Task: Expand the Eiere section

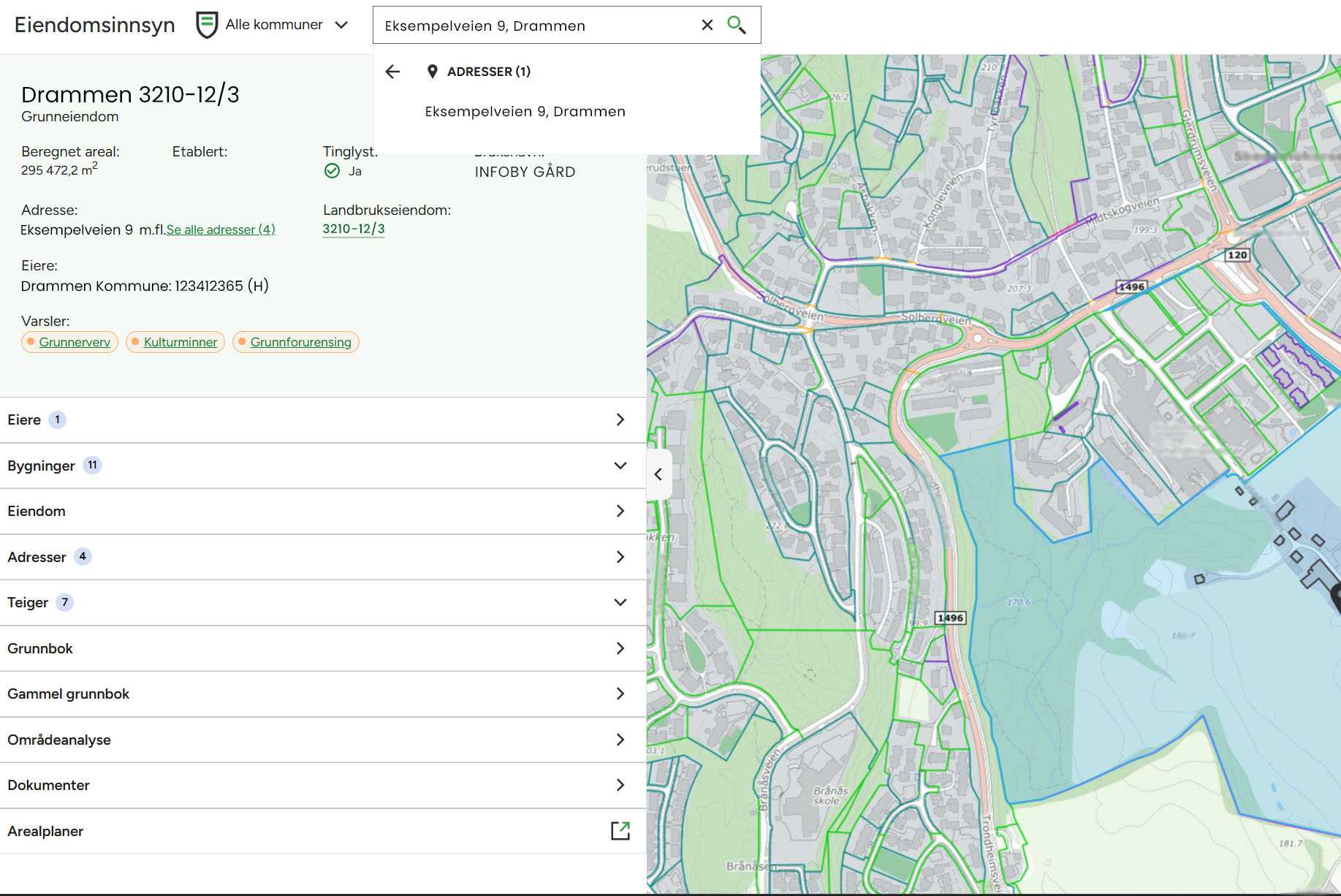Action: tap(323, 420)
